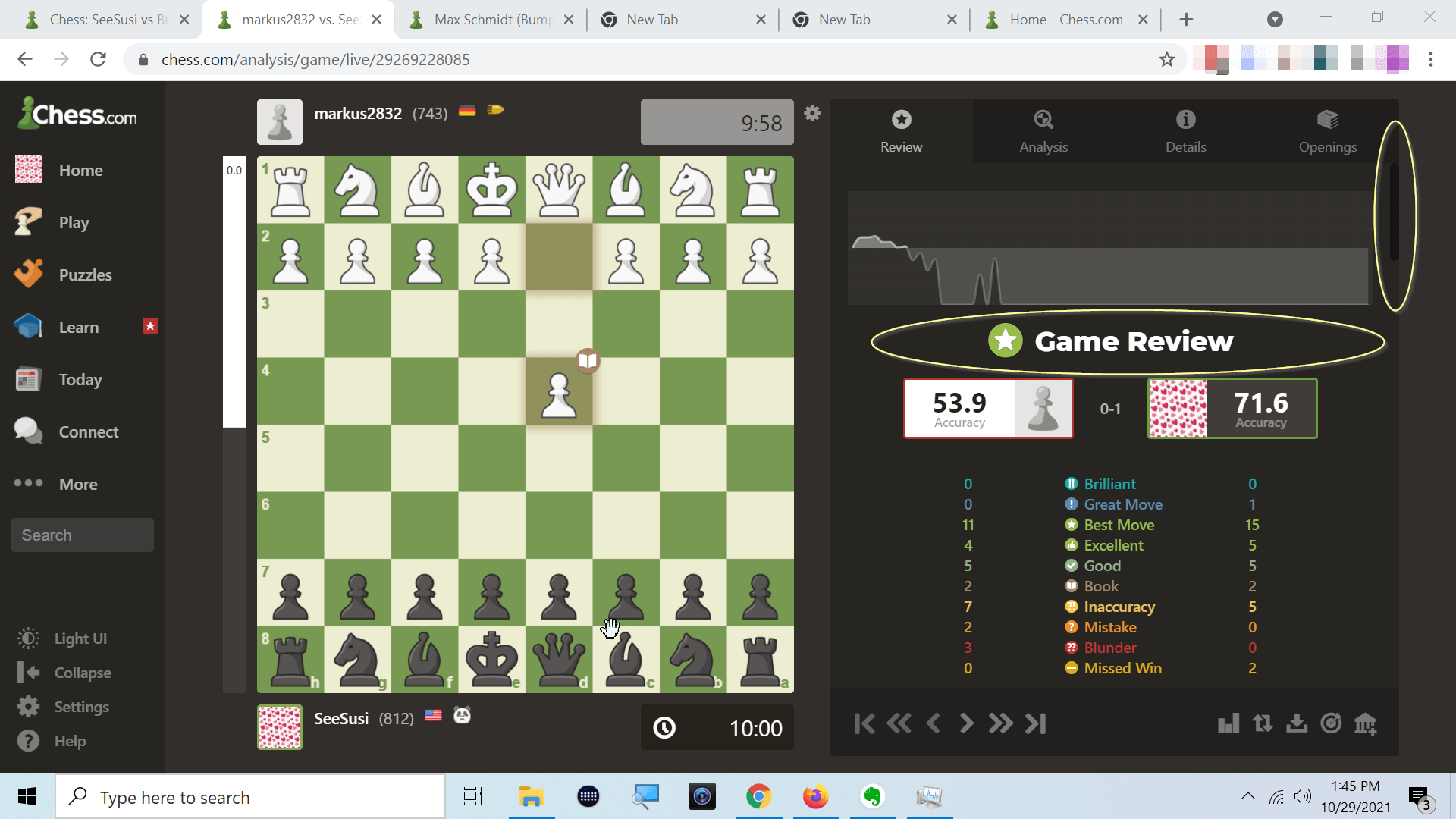Jump forward to next key move
Viewport: 1456px width, 819px height.
click(x=1000, y=723)
